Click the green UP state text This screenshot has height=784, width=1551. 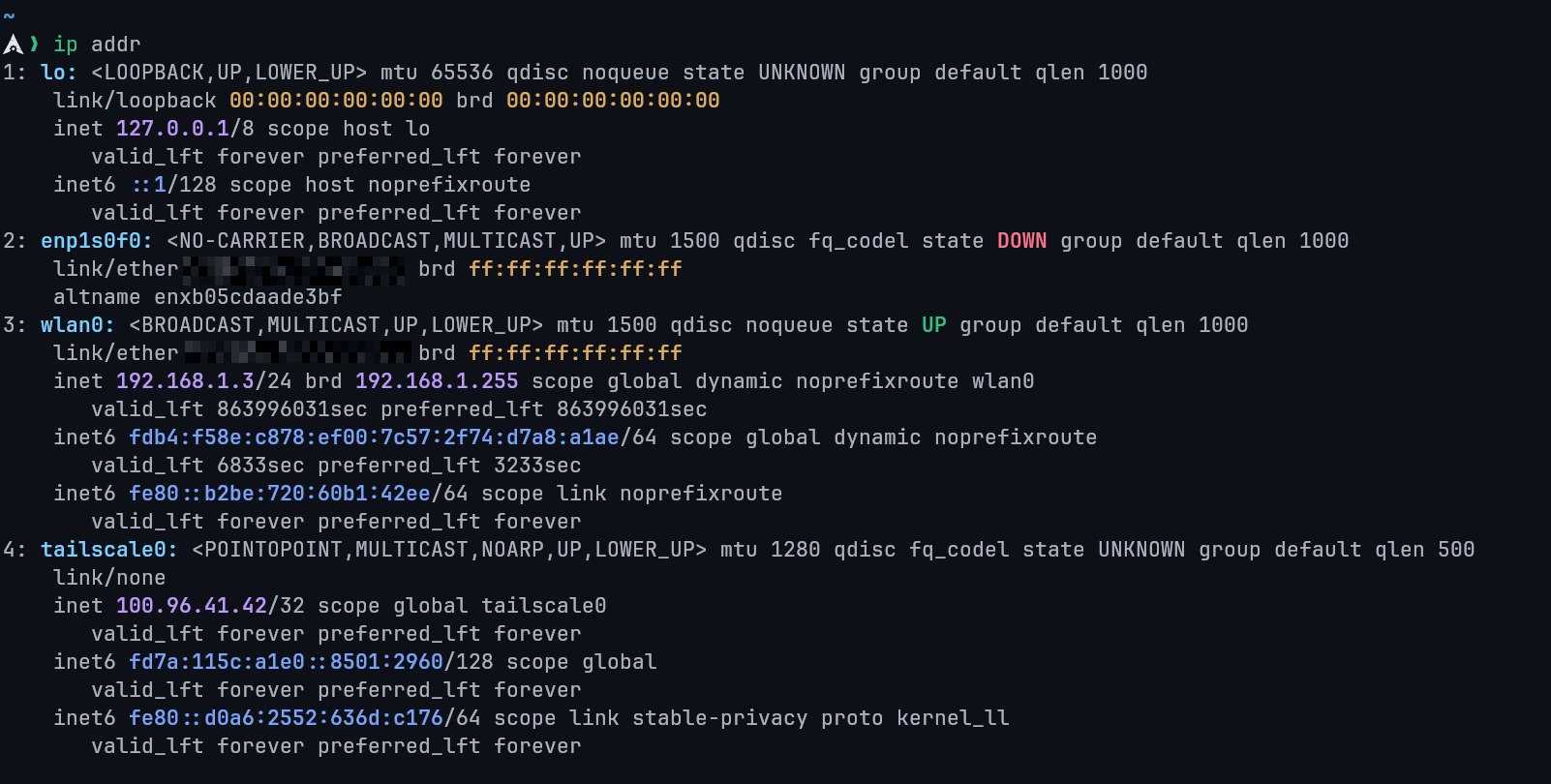coord(933,325)
